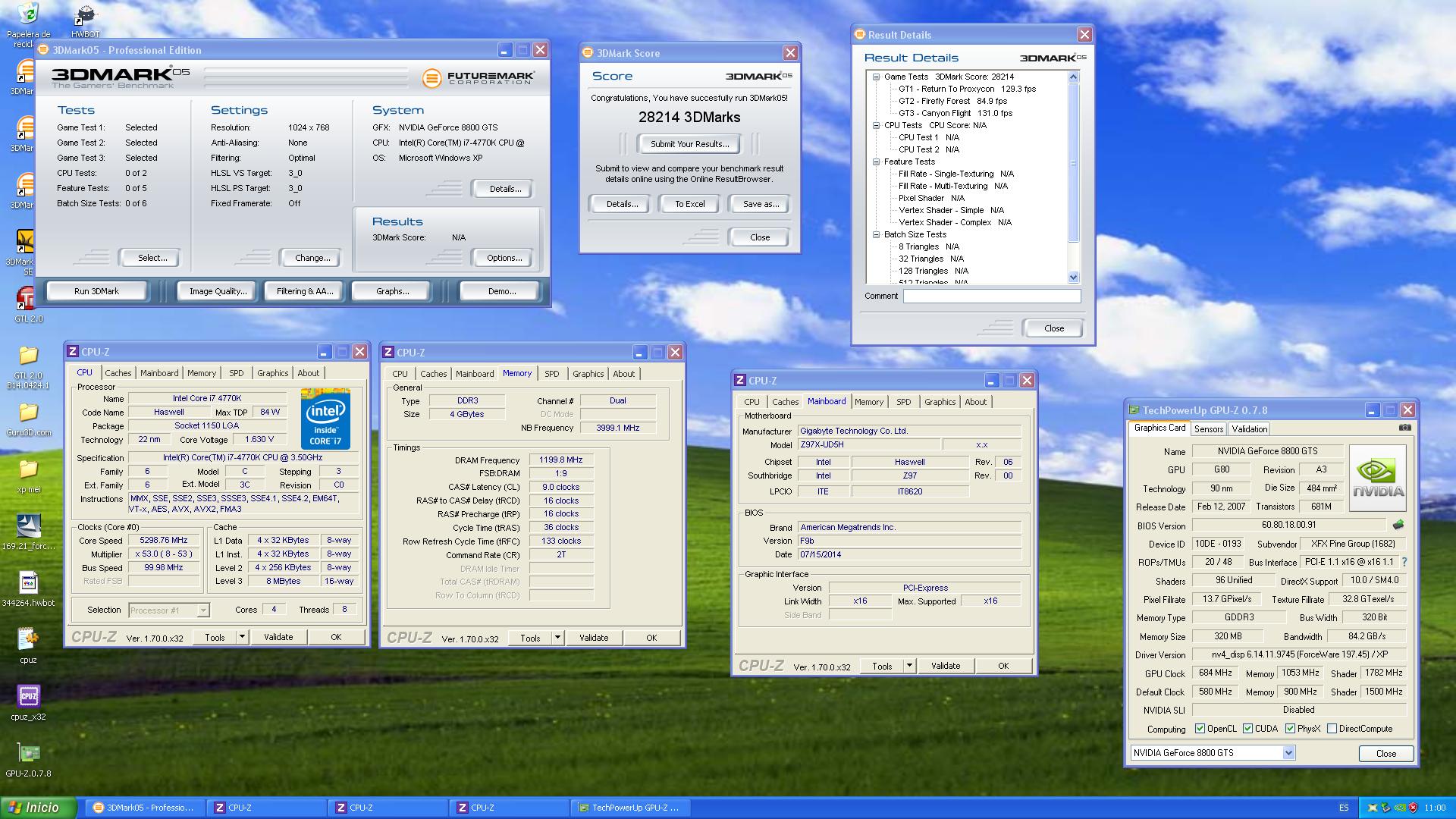Open the cpuz desktop icon
Viewport: 1456px width, 819px height.
coord(28,645)
